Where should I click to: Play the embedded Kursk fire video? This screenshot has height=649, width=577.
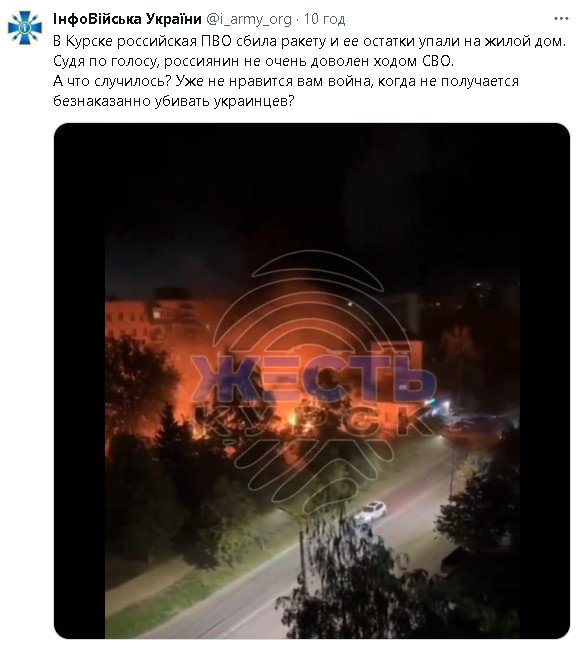312,381
